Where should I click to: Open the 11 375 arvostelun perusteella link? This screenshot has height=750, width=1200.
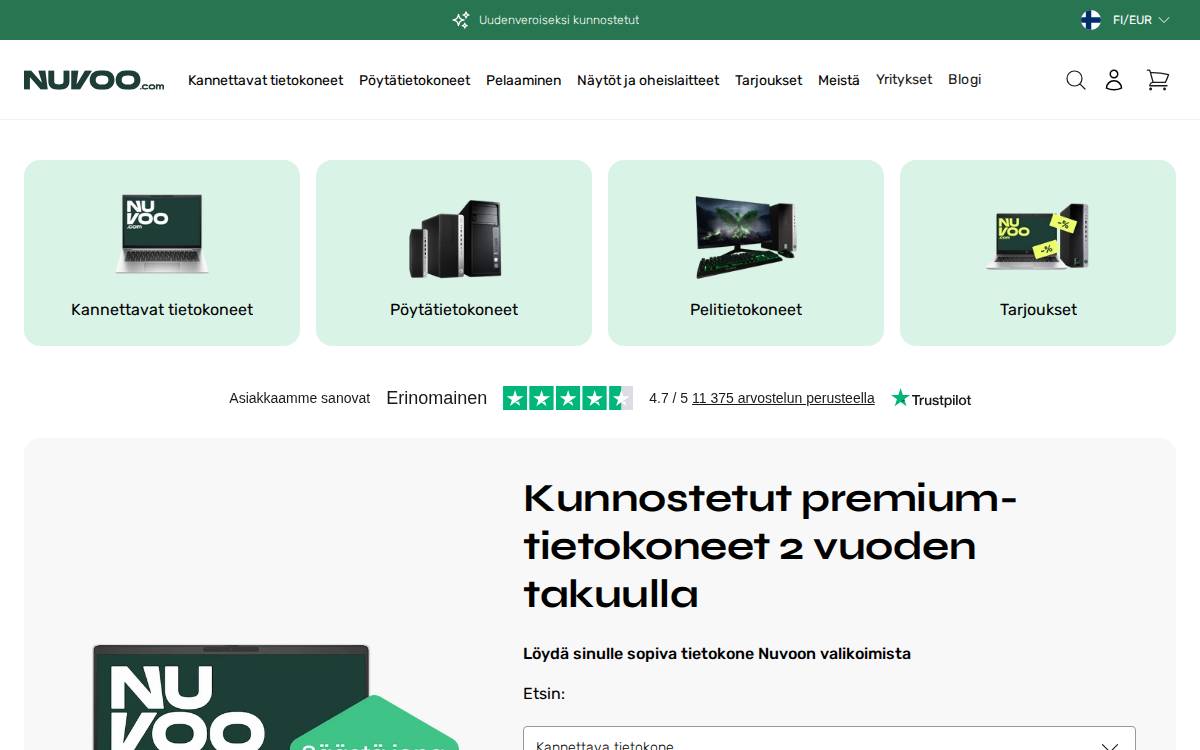(783, 398)
